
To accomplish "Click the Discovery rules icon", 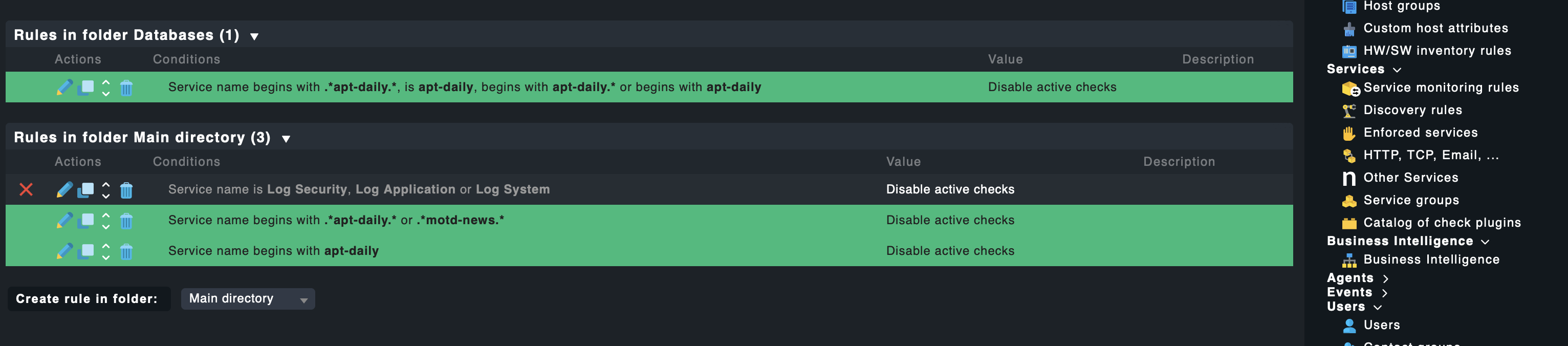I will [1349, 110].
